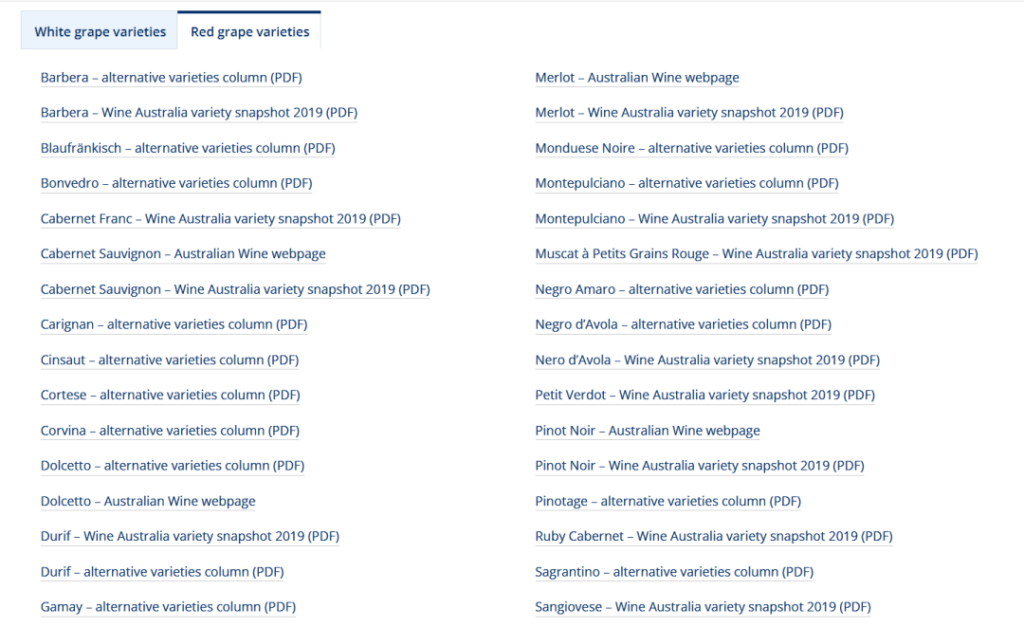This screenshot has width=1024, height=627.
Task: Open Montepulciano variety snapshot 2019 PDF
Action: point(714,219)
